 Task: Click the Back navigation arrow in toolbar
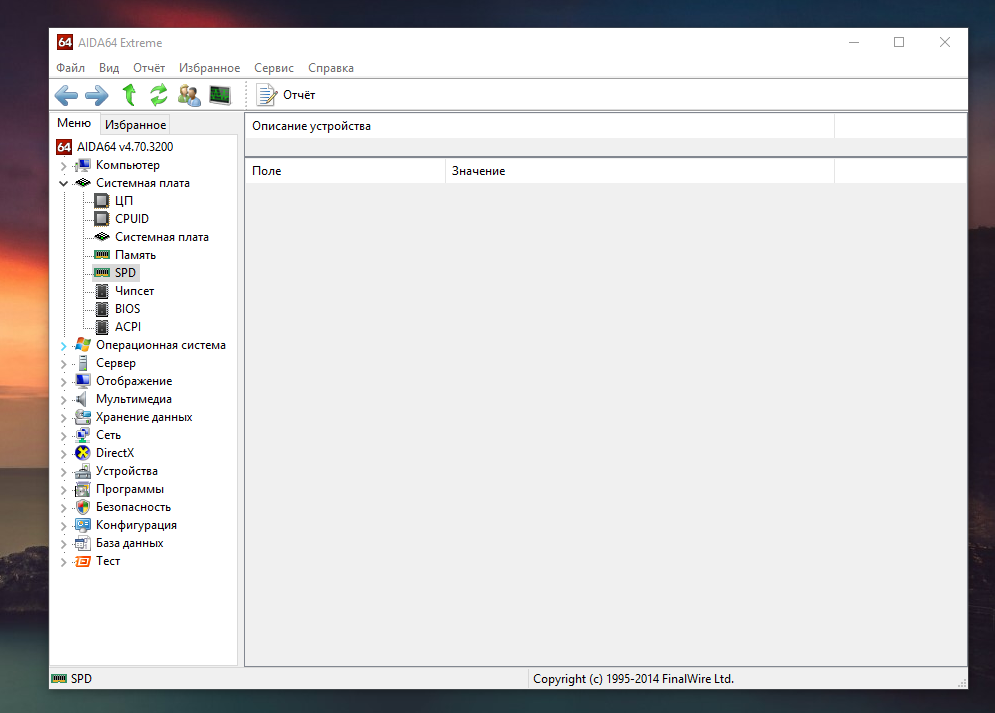click(x=66, y=95)
